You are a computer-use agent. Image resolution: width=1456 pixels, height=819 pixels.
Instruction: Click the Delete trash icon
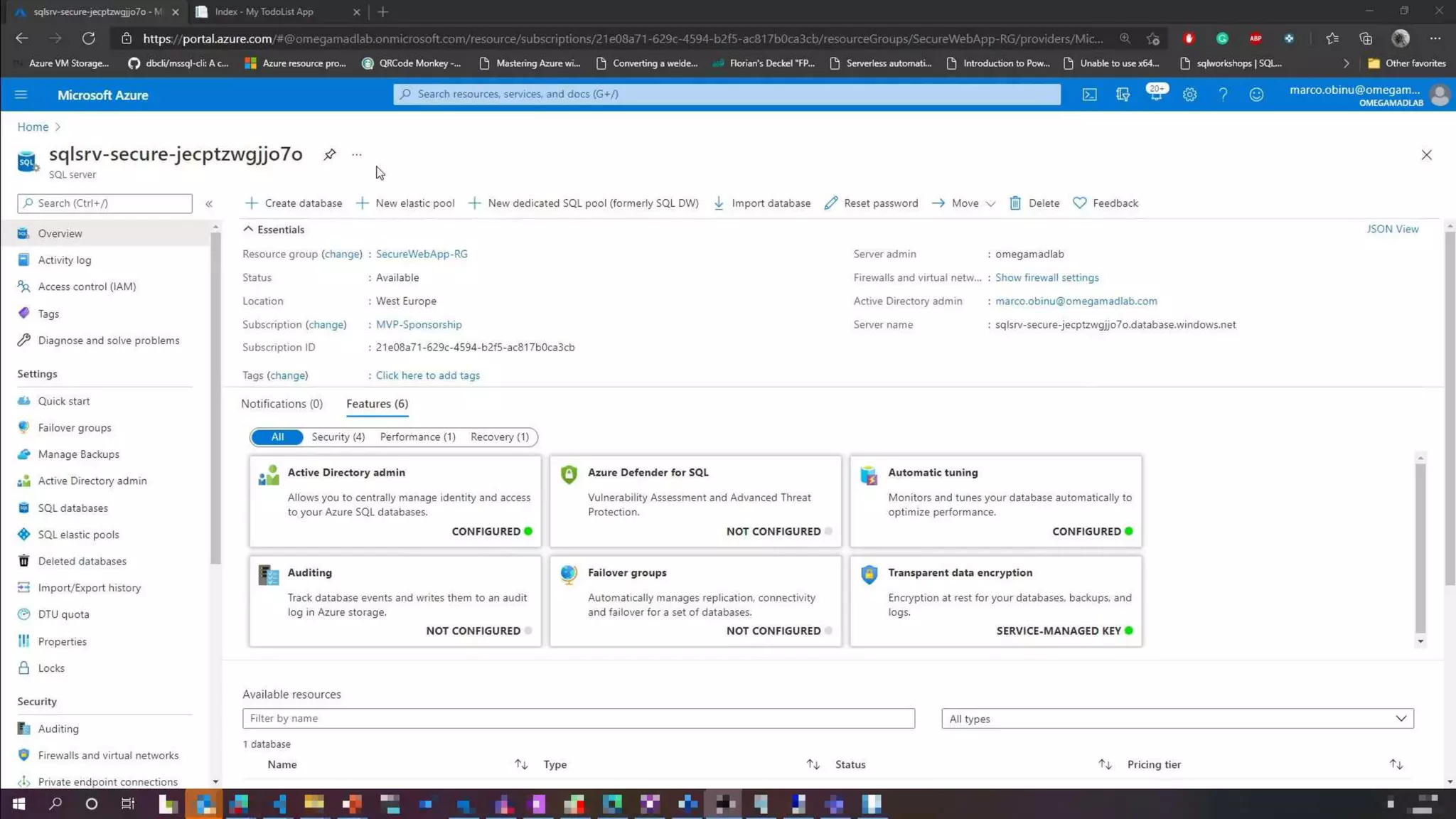coord(1015,203)
